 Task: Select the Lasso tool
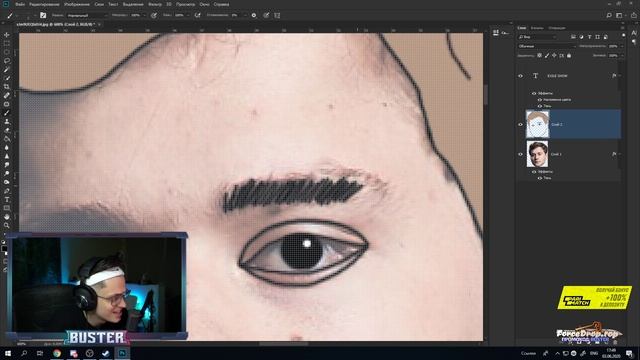7,60
